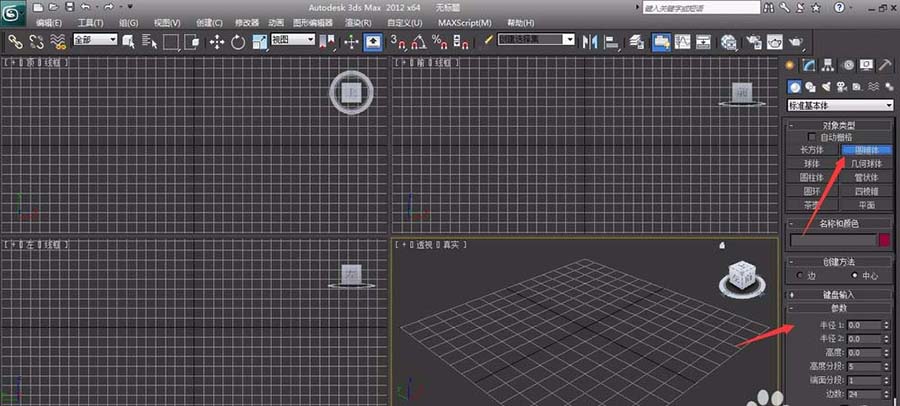
Task: Open the 3ds Max application menu logo
Action: tap(12, 14)
